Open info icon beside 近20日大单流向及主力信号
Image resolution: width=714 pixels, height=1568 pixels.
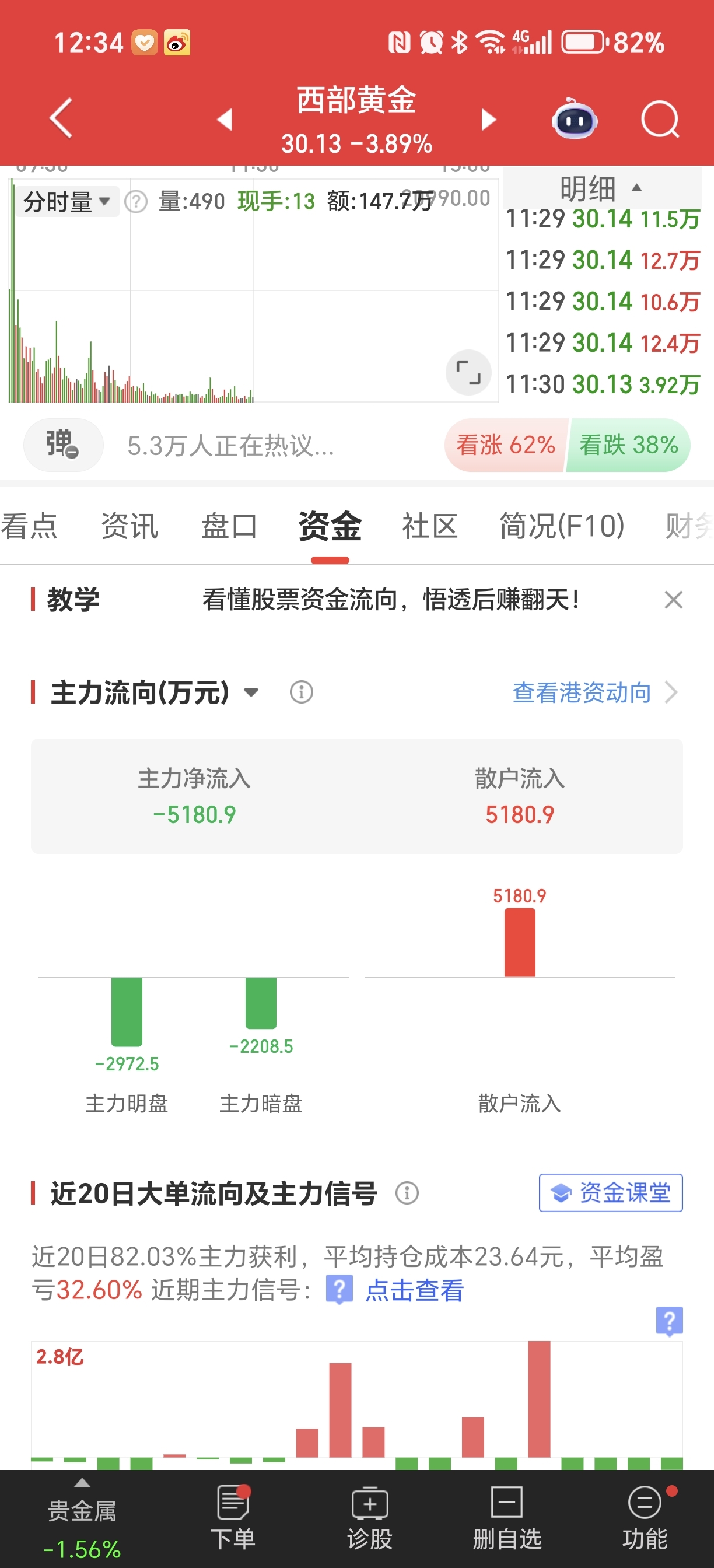coord(407,1193)
